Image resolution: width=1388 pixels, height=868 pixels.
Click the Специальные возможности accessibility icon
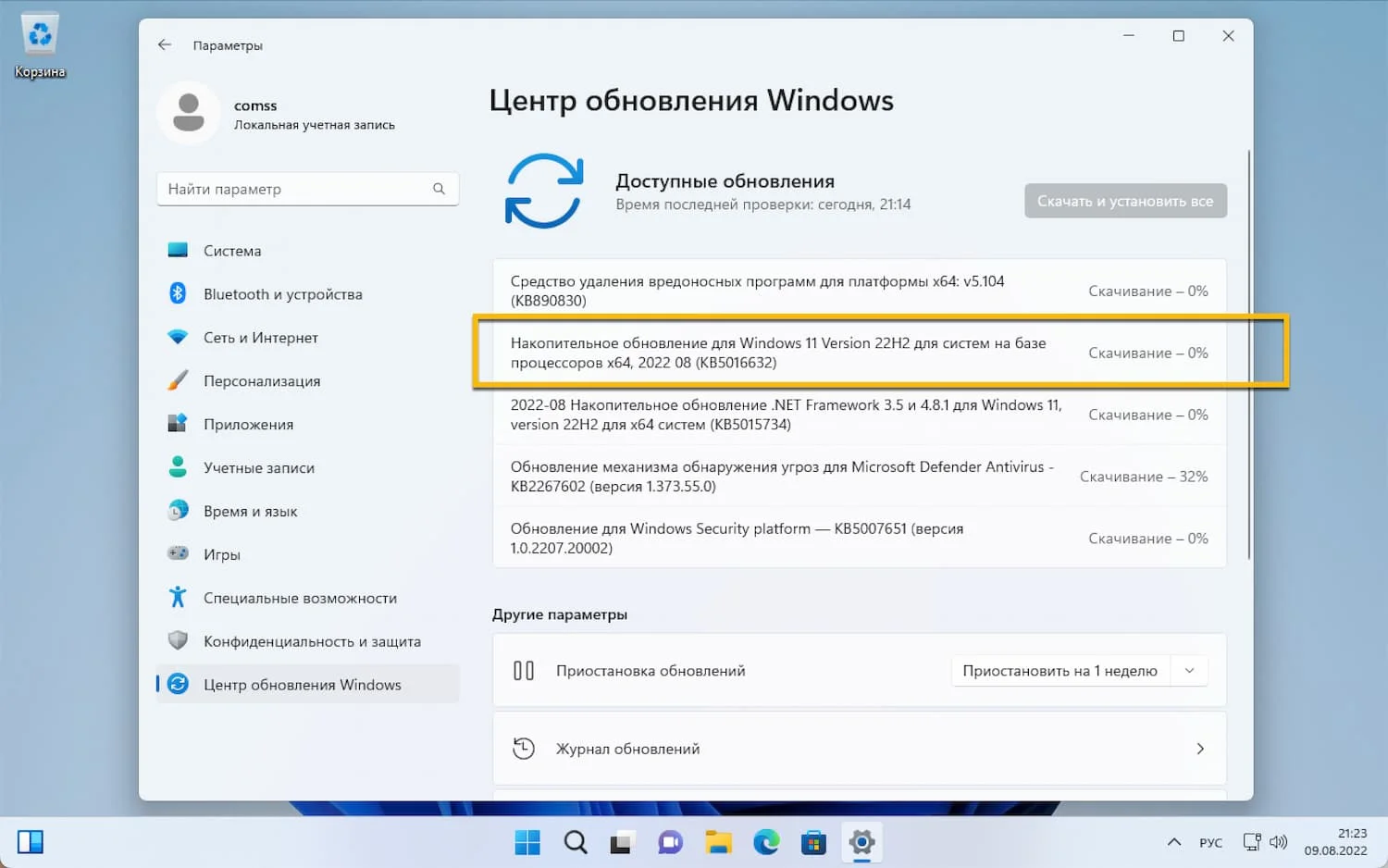tap(178, 597)
